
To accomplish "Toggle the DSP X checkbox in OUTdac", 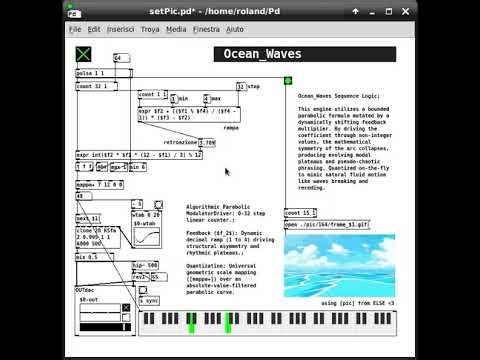I will 126,308.
